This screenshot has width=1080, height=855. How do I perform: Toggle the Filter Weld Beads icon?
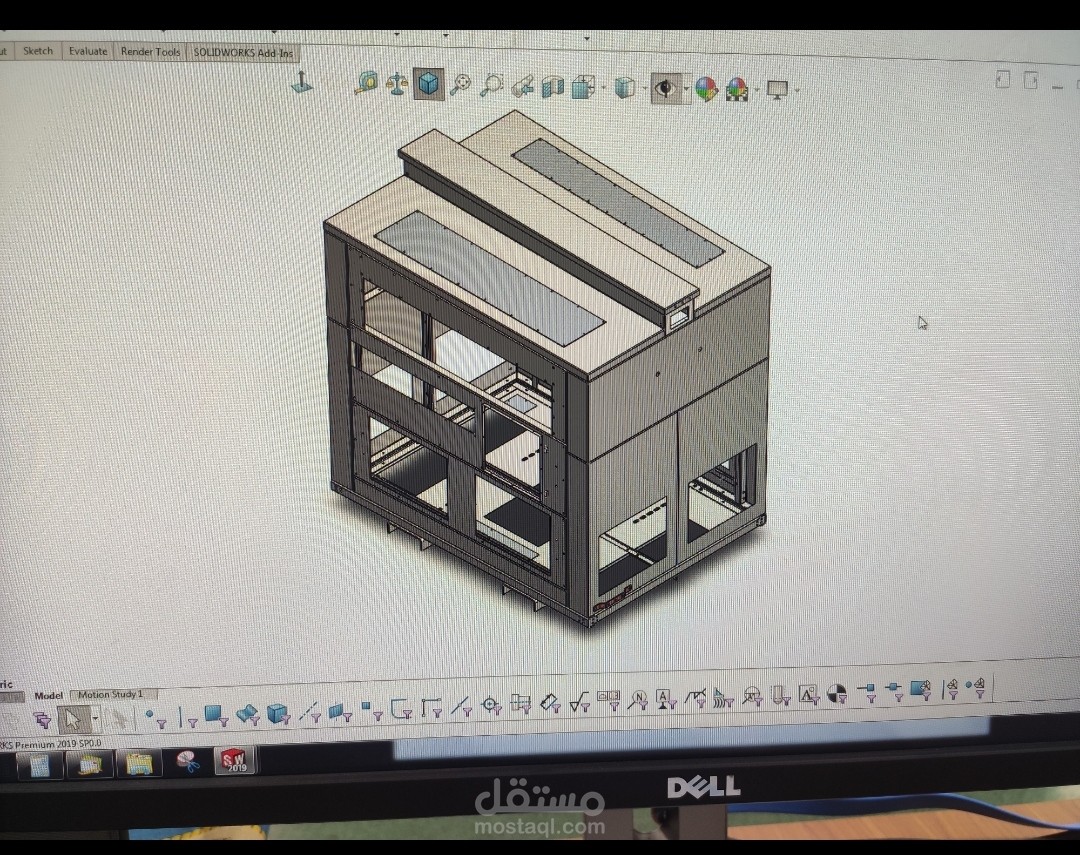tap(723, 697)
